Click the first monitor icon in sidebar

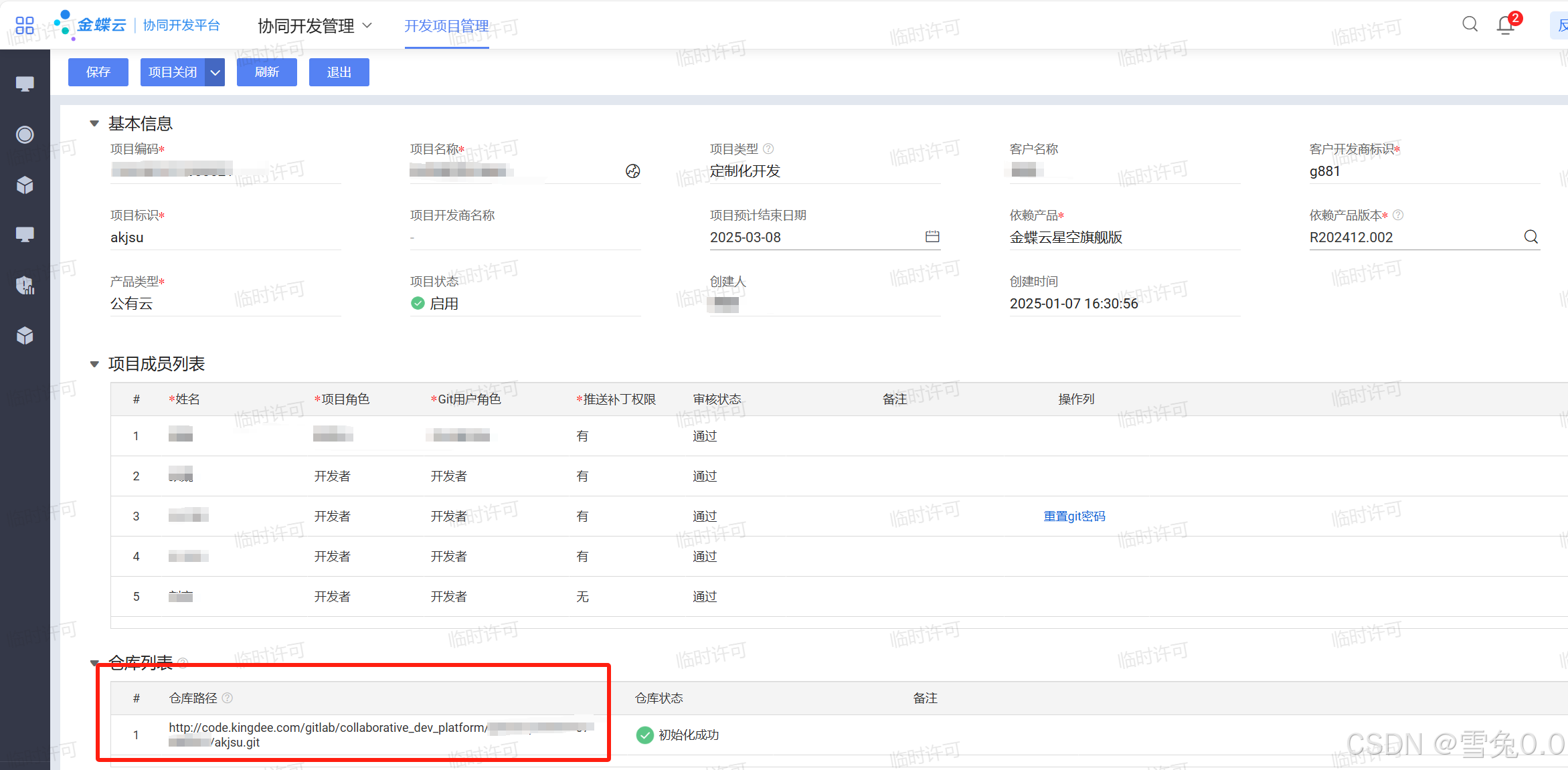(x=25, y=84)
